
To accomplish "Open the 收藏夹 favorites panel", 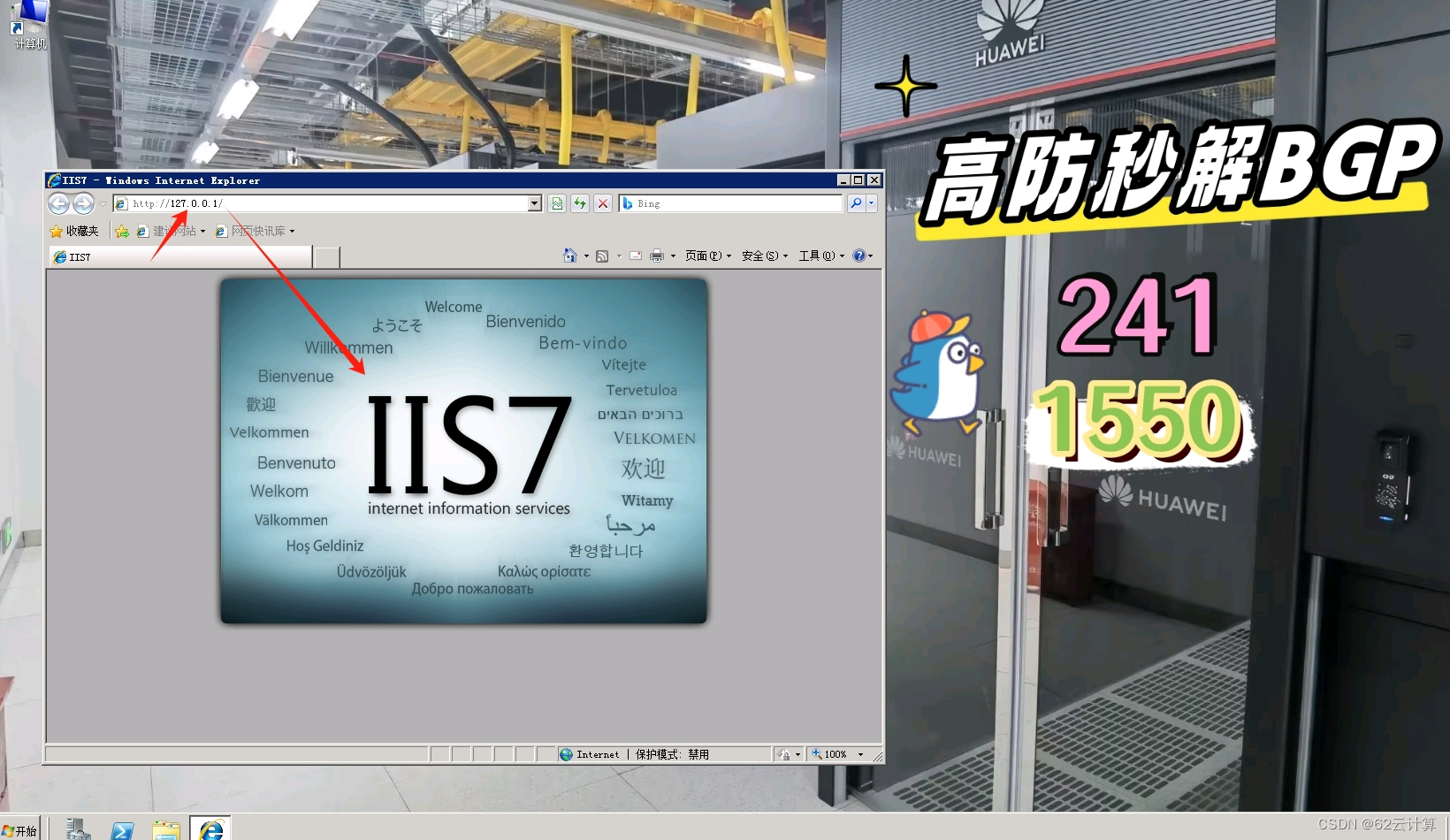I will [x=76, y=231].
